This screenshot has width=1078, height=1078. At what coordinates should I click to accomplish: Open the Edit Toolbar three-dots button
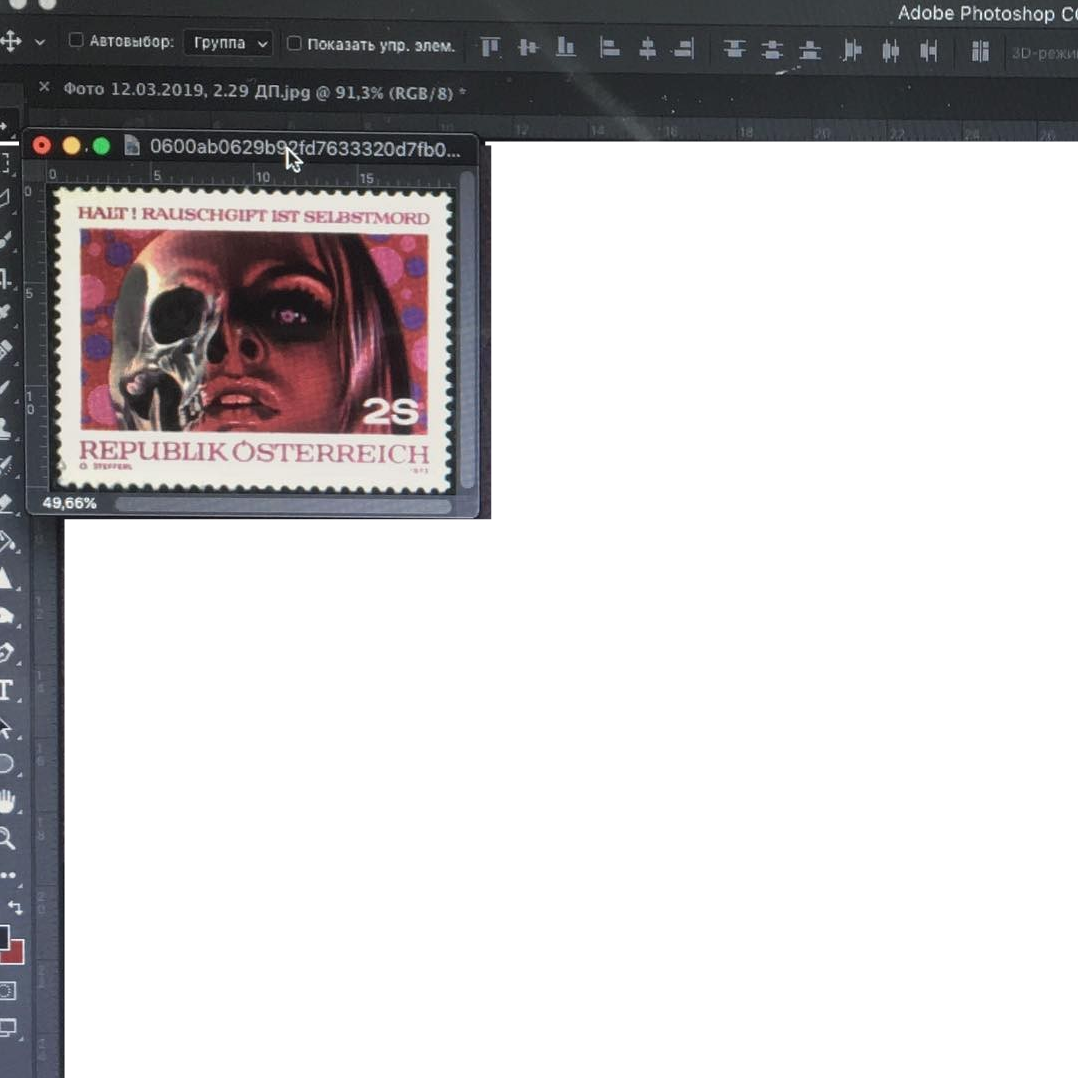8,875
